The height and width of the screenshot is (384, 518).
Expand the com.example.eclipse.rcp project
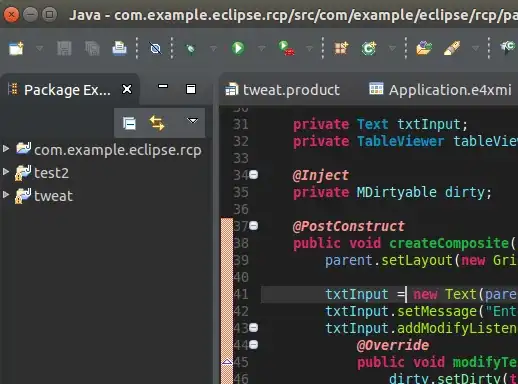6,148
